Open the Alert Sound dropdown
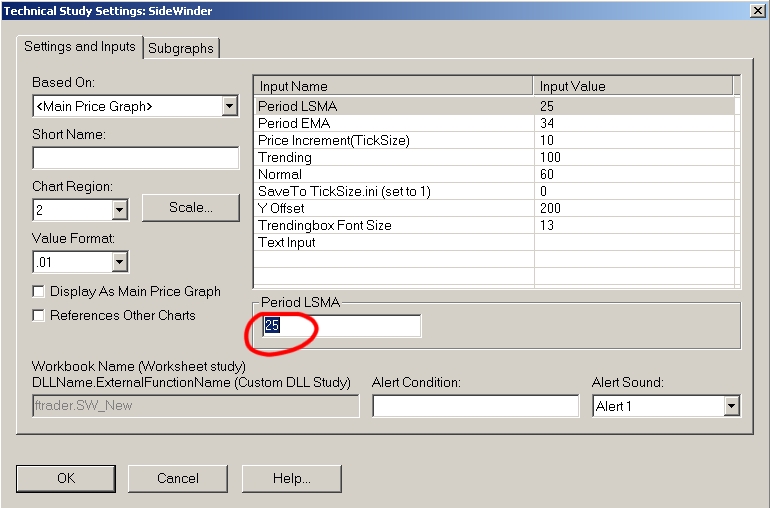 click(x=731, y=406)
